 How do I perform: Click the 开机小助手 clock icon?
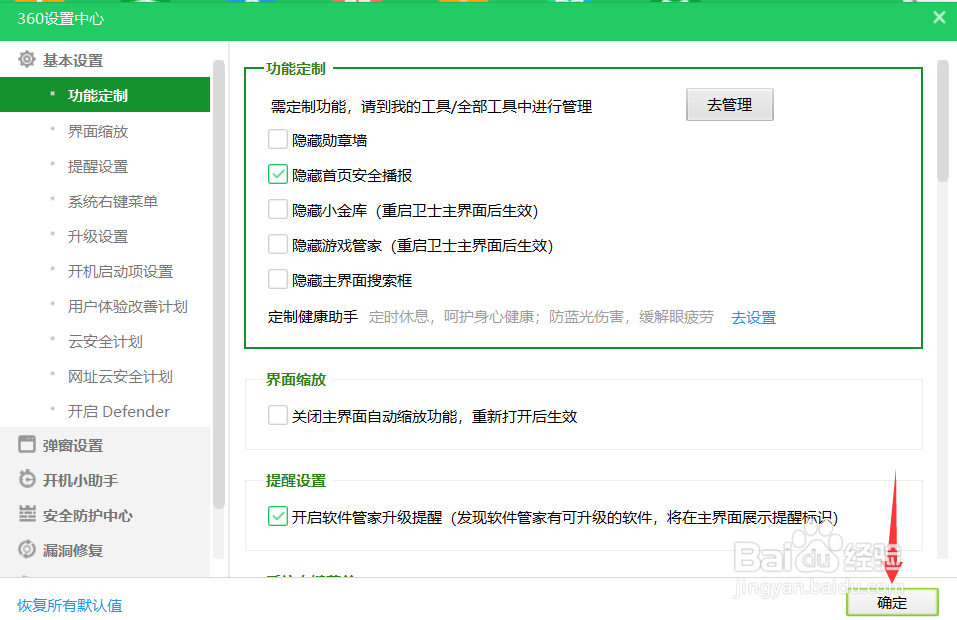pos(27,479)
